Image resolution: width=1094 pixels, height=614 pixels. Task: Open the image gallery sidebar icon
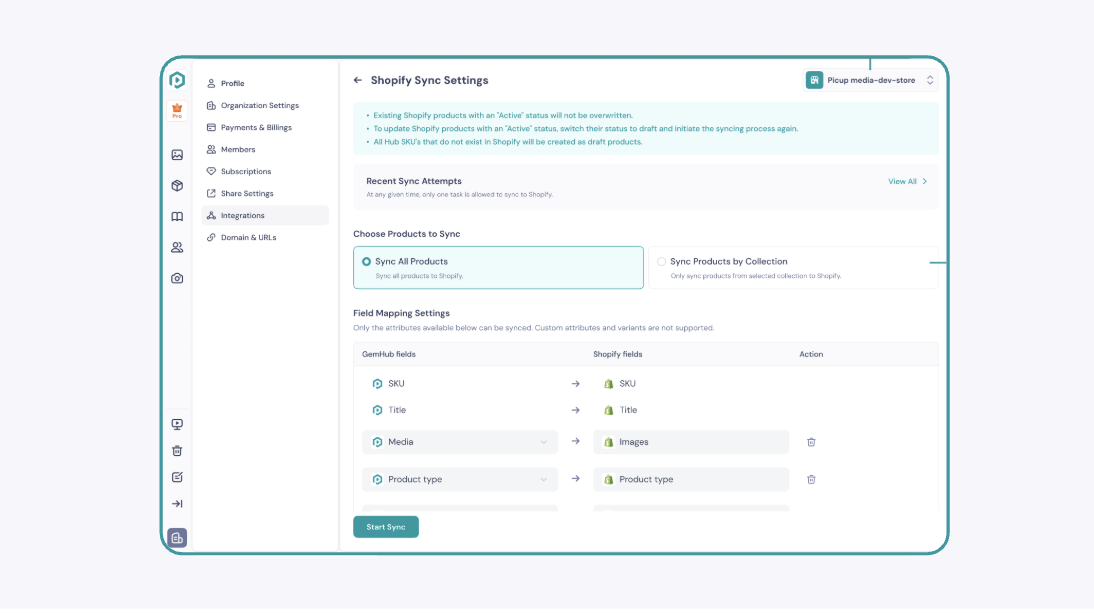pyautogui.click(x=177, y=155)
